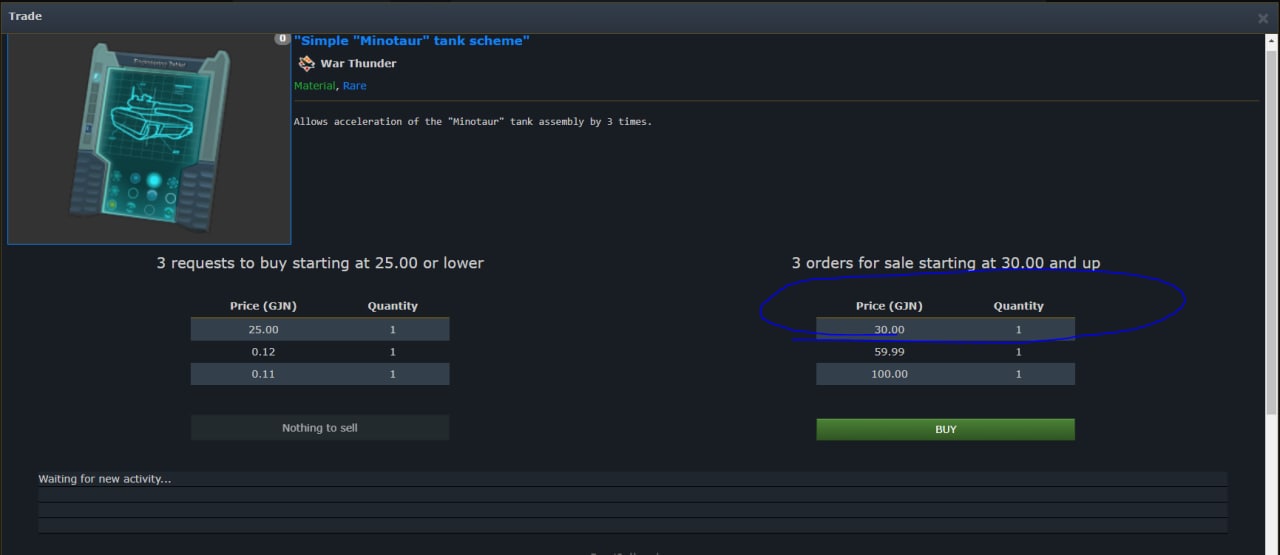This screenshot has height=555, width=1280.
Task: Click the green BUY button
Action: (945, 429)
